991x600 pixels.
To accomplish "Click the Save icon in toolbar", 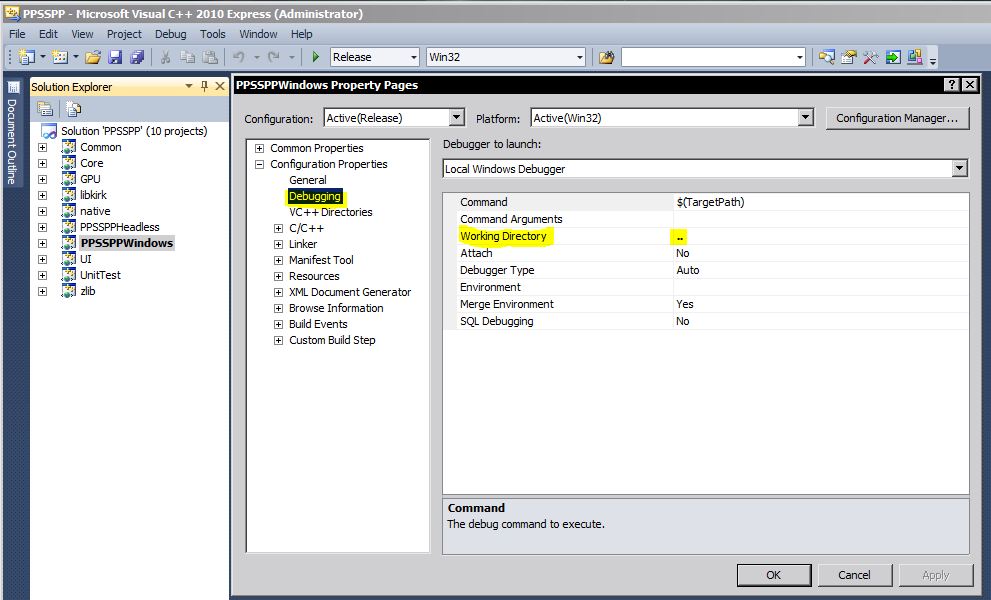I will click(115, 58).
